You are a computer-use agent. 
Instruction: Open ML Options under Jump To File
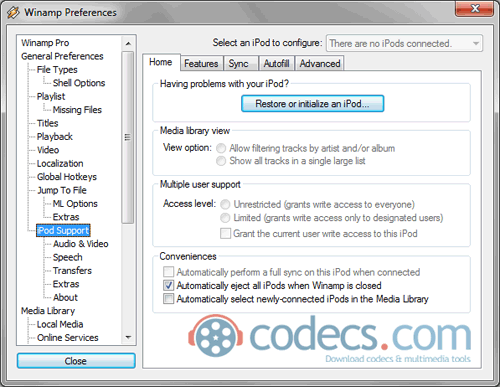click(x=75, y=203)
